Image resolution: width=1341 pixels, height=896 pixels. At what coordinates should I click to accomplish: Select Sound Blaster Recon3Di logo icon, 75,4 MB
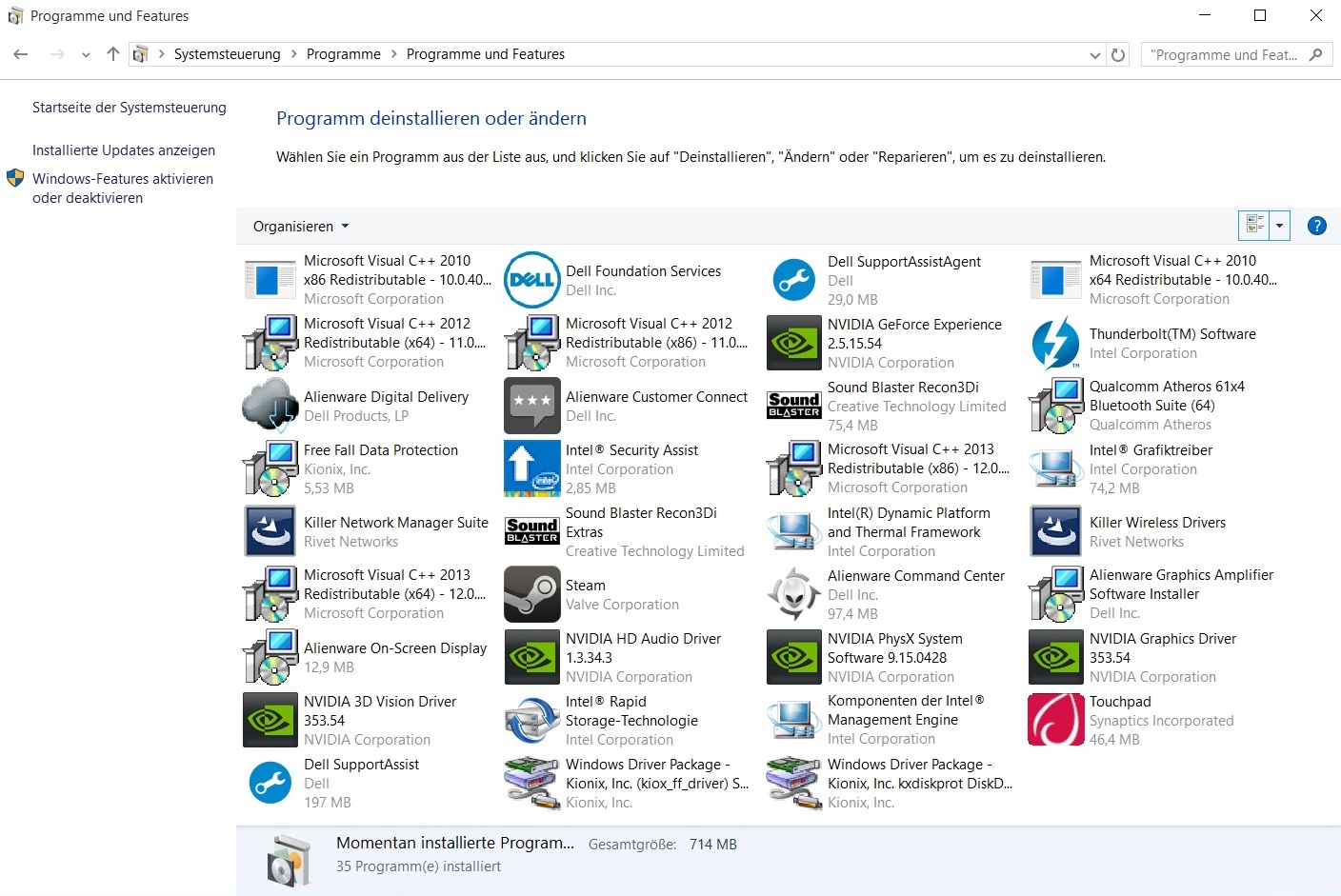point(793,406)
